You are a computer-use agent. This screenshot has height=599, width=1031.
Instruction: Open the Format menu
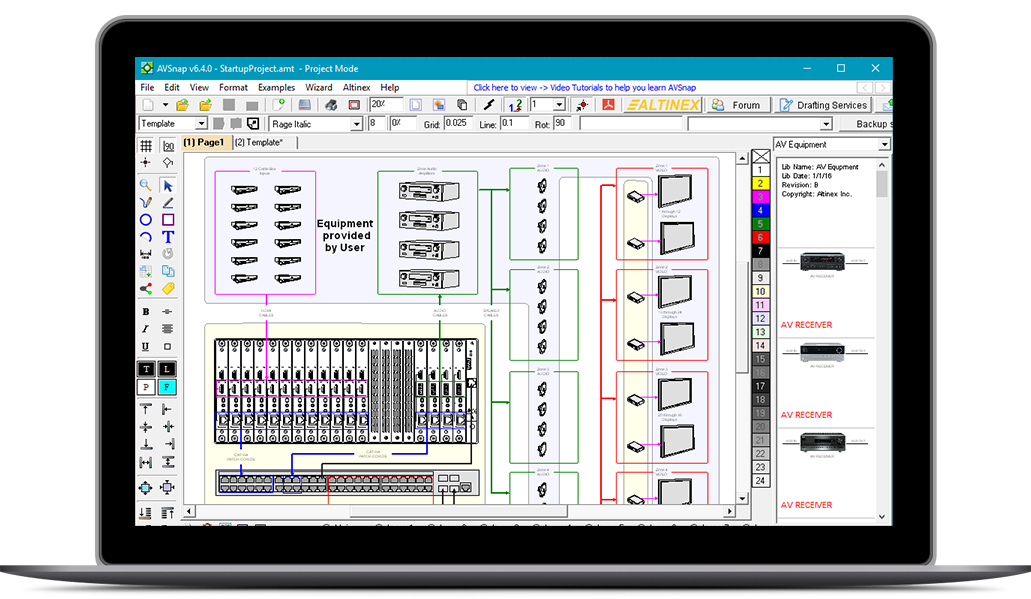(233, 87)
